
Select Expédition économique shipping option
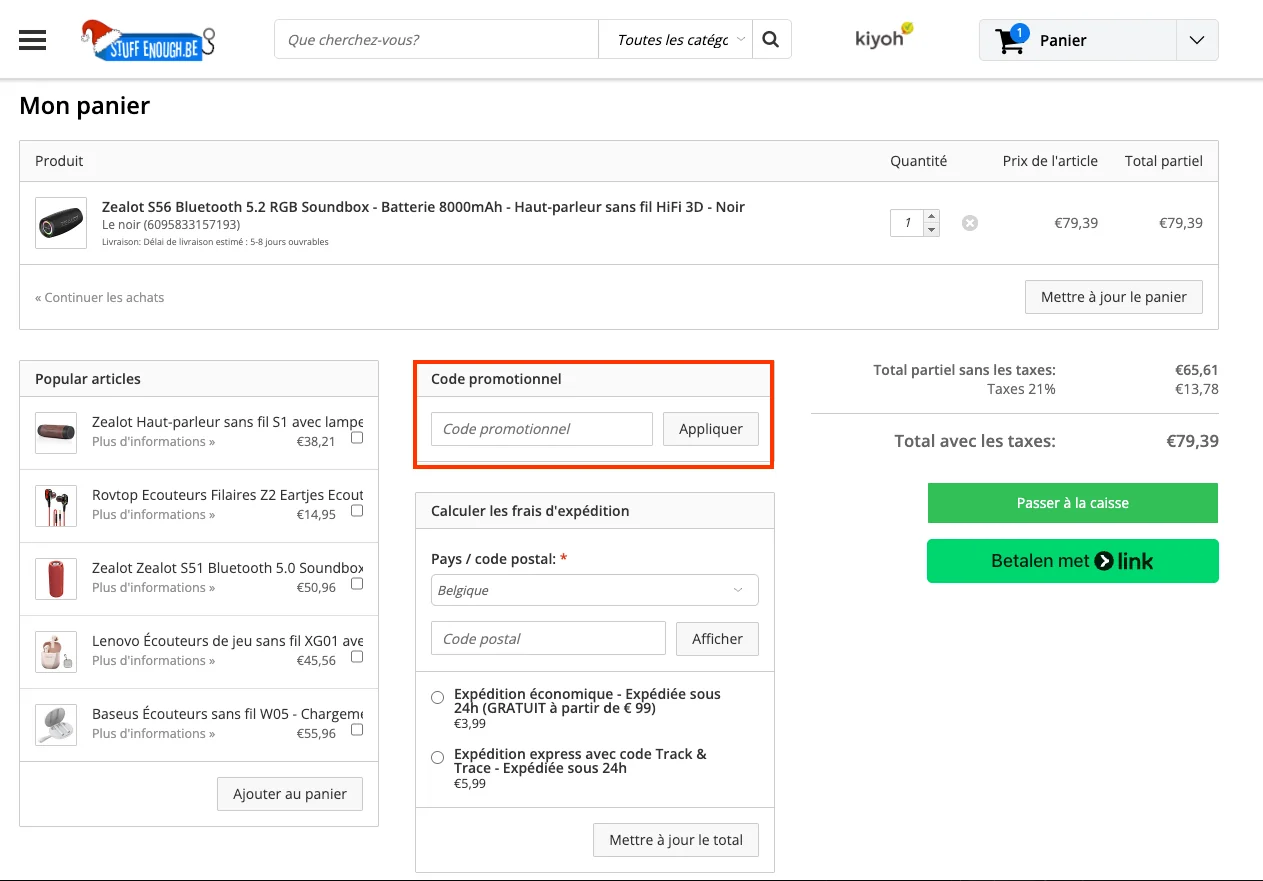coord(437,697)
